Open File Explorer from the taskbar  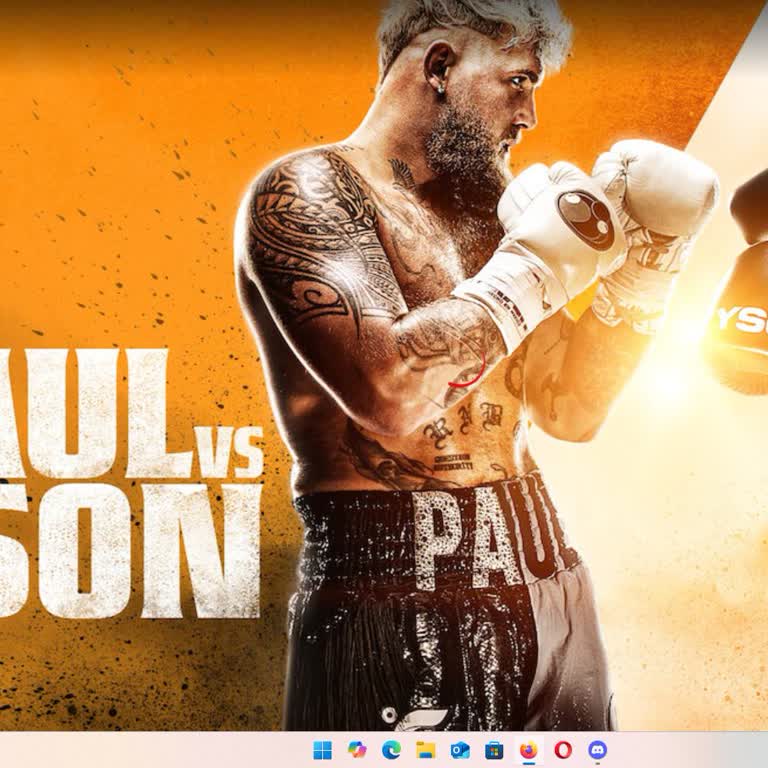pos(426,750)
